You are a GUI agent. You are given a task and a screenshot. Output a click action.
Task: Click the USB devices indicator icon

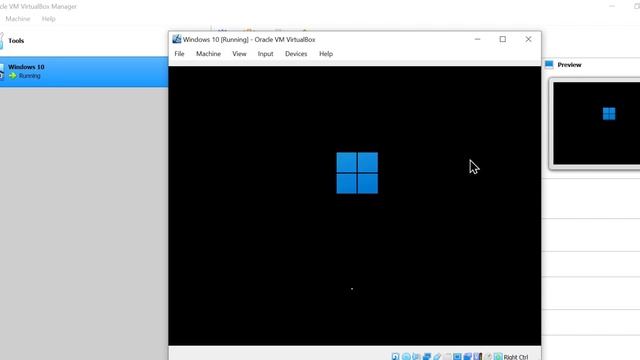coord(437,357)
